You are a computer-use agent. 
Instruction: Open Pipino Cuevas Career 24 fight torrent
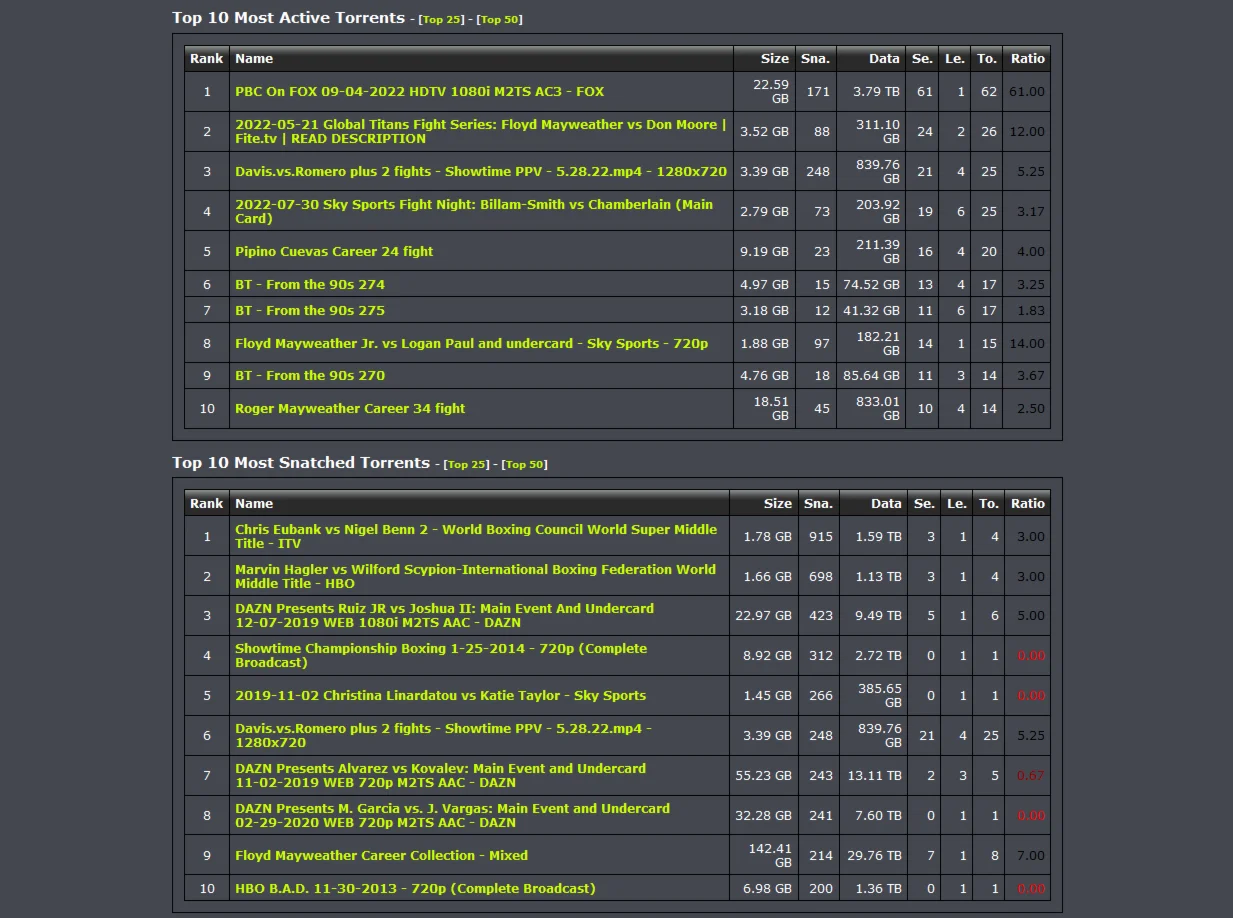334,251
